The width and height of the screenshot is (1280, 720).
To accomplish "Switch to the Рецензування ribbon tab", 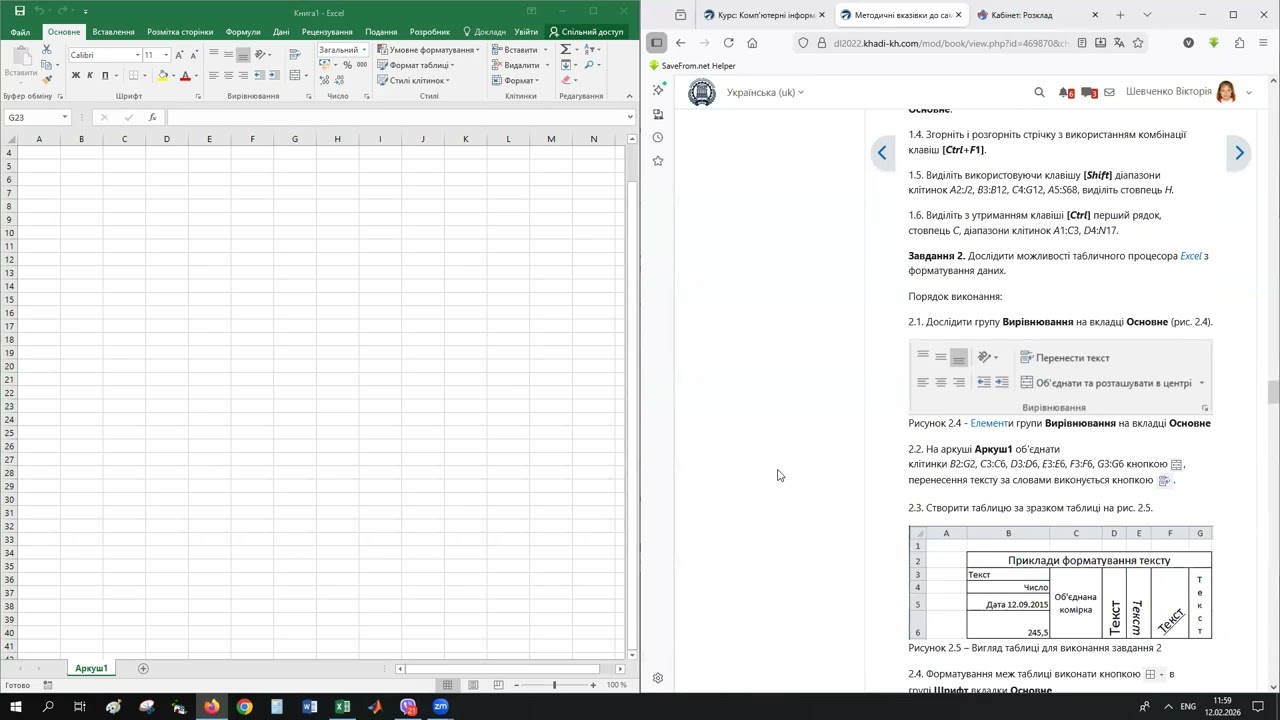I will click(327, 32).
